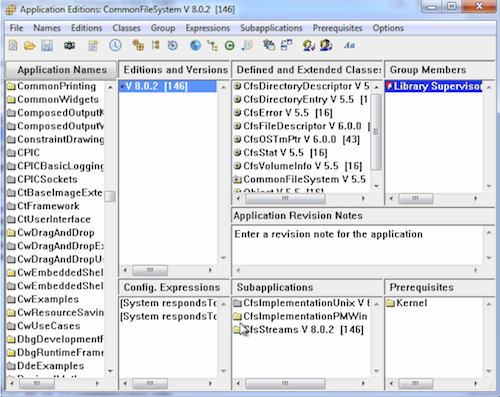This screenshot has width=500, height=397.
Task: Click the orange hierarchy toolbar icon
Action: click(x=156, y=45)
